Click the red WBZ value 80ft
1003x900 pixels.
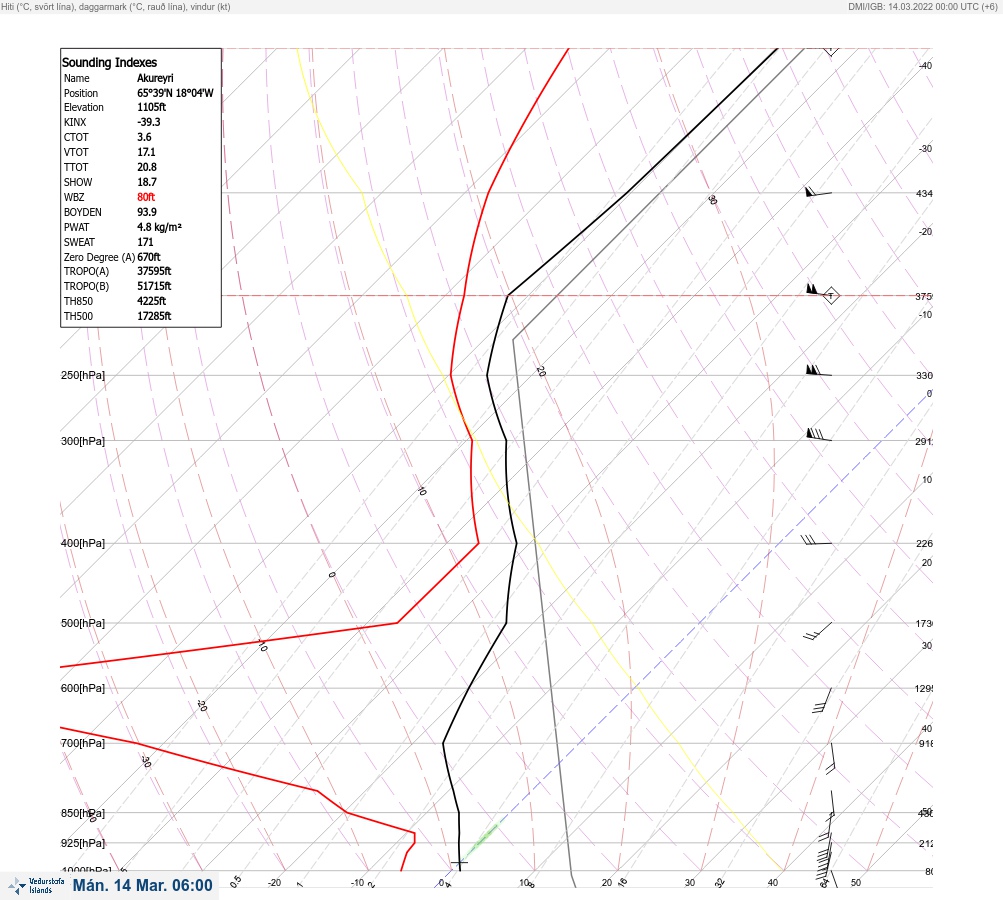(x=146, y=197)
